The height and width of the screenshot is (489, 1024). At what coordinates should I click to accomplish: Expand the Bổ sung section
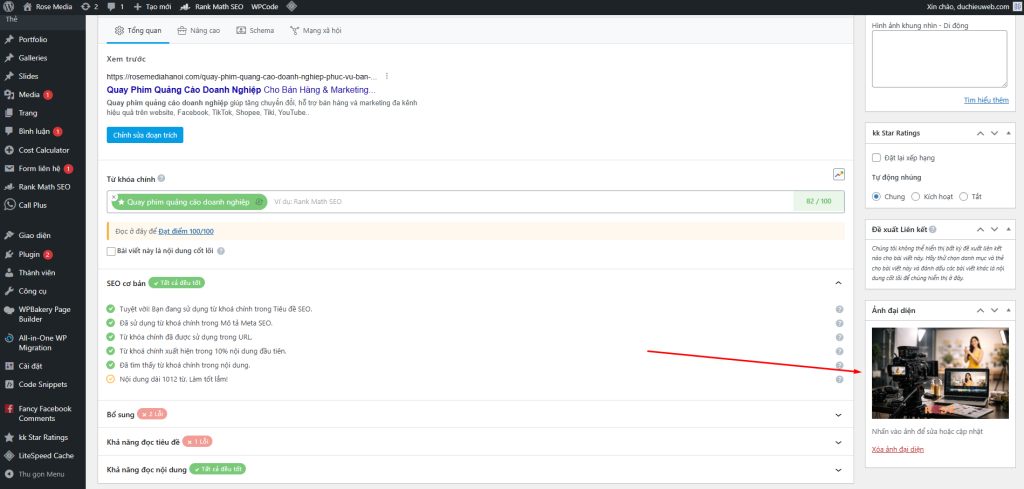[838, 413]
